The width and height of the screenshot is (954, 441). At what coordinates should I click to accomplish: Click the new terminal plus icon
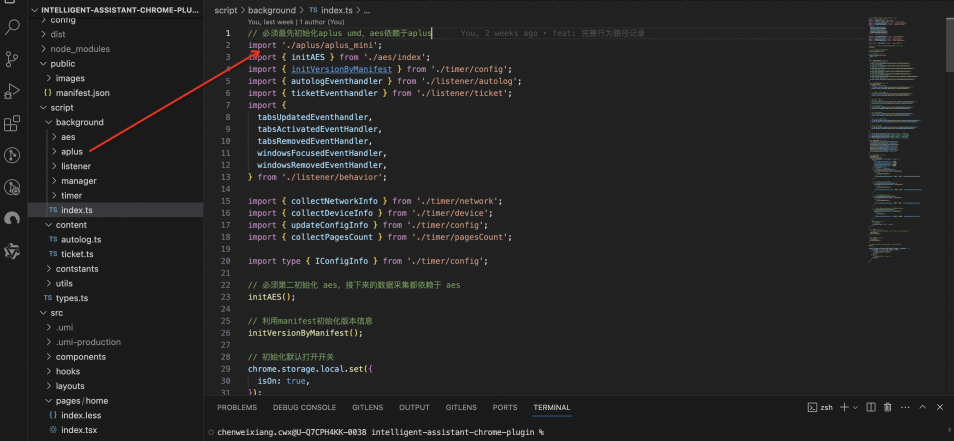point(844,408)
